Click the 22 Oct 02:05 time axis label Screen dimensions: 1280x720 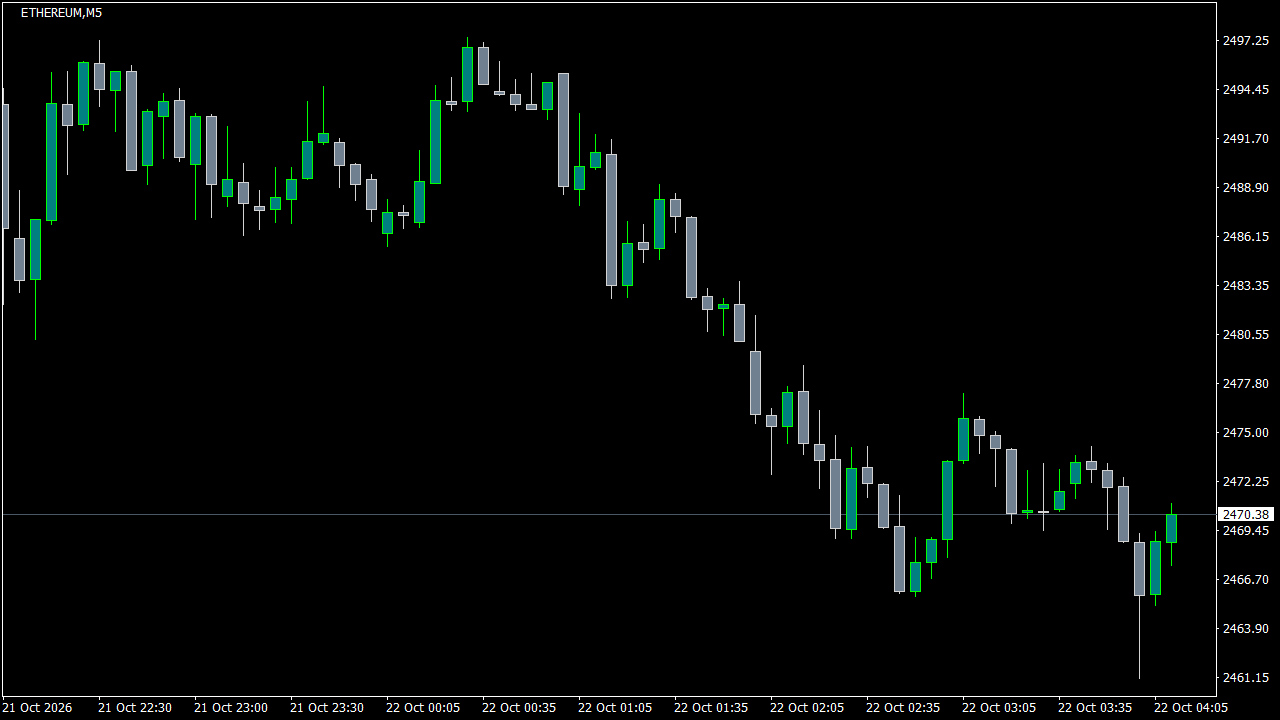click(x=807, y=708)
